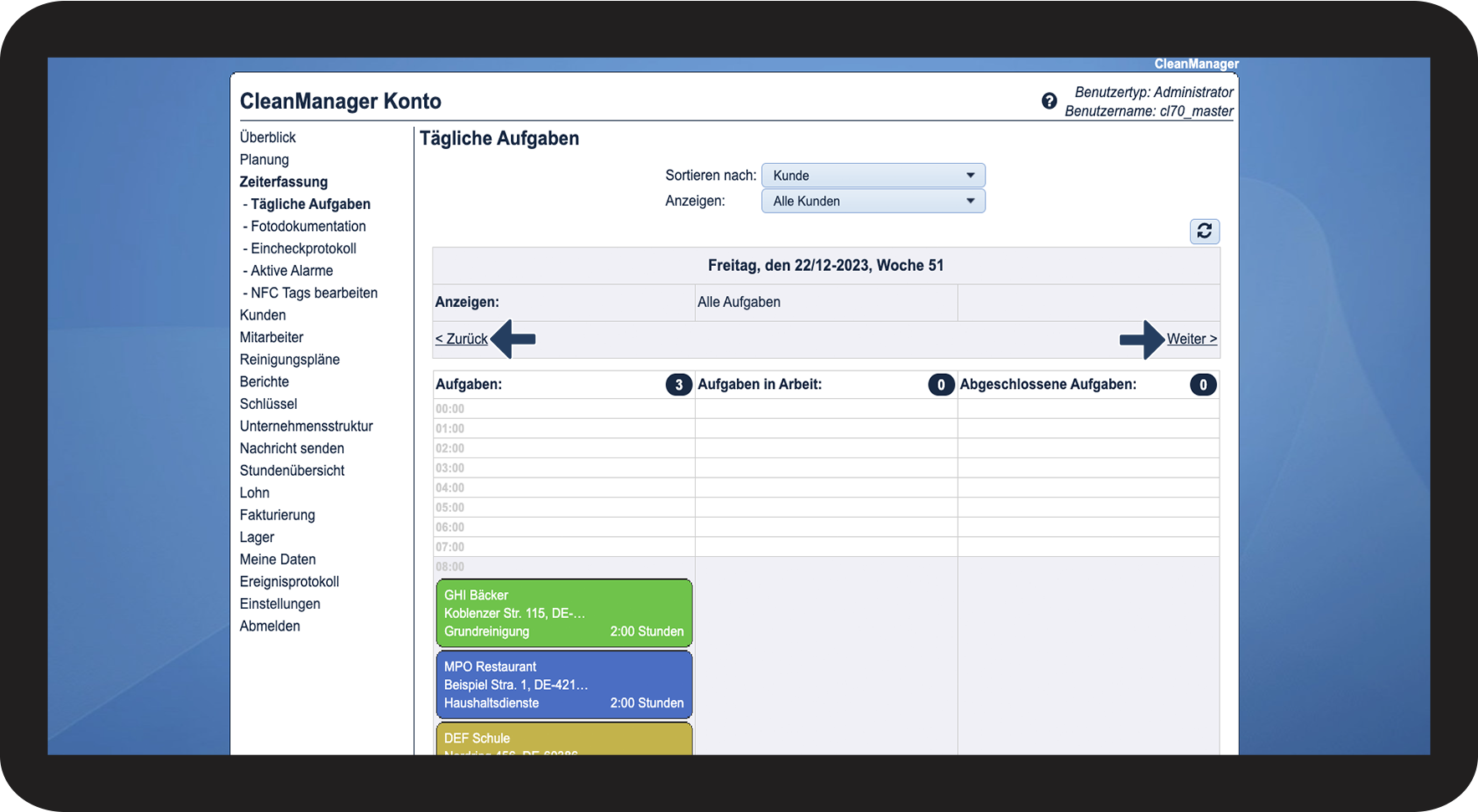Viewport: 1478px width, 812px height.
Task: Click the Zurück link
Action: 461,339
